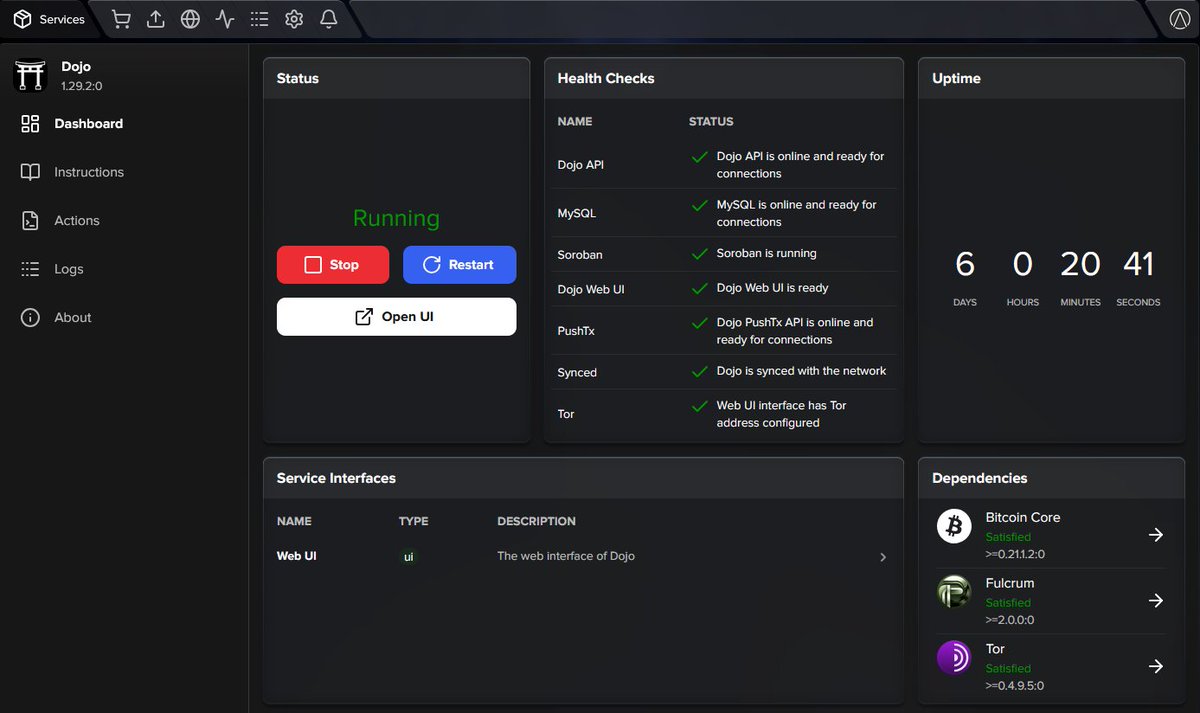Open the Bitcoin Core dependency arrow
Image resolution: width=1200 pixels, height=713 pixels.
tap(1156, 535)
